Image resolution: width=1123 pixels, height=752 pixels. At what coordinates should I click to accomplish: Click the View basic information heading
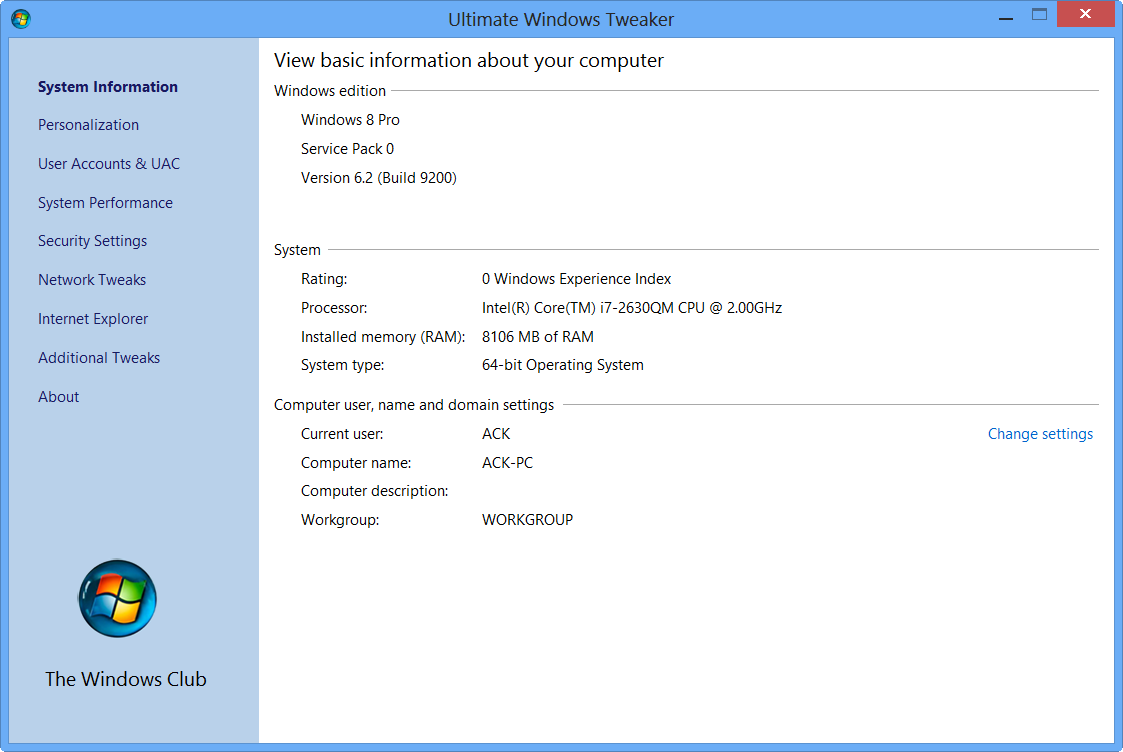(468, 60)
